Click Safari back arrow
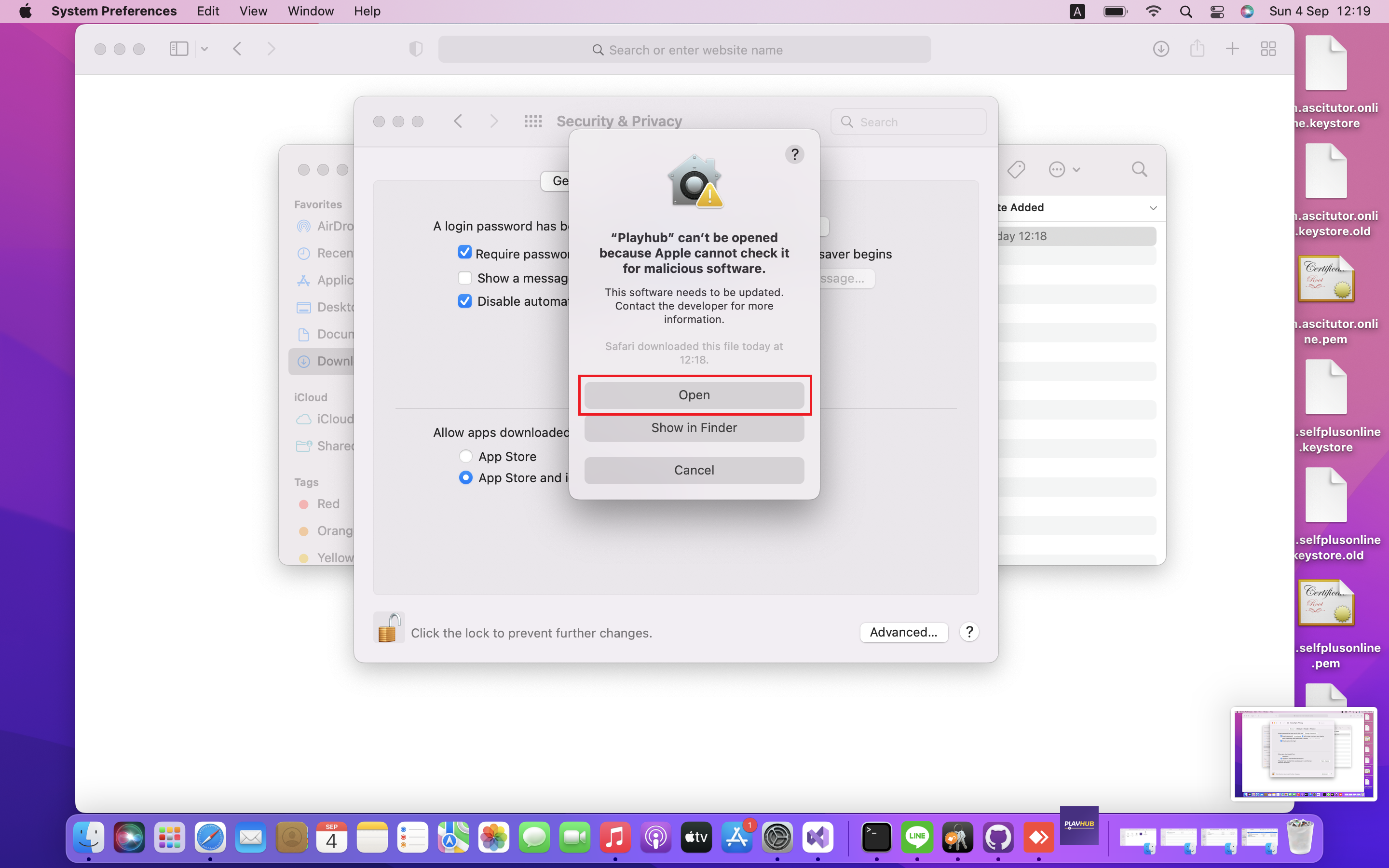1389x868 pixels. tap(237, 49)
